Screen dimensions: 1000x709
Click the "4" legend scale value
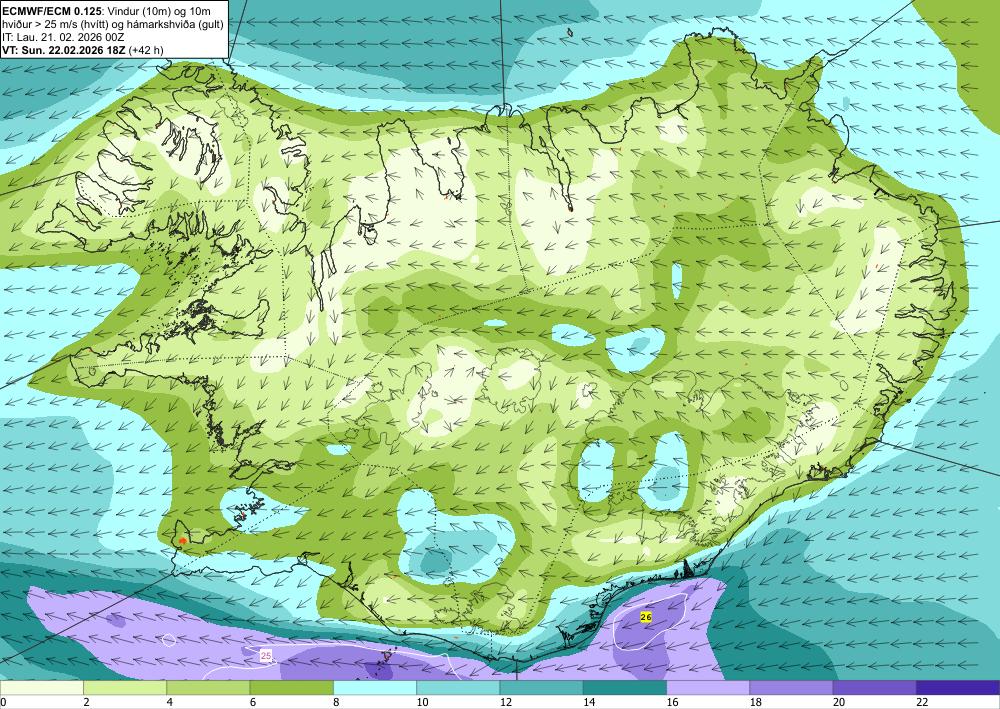[170, 702]
